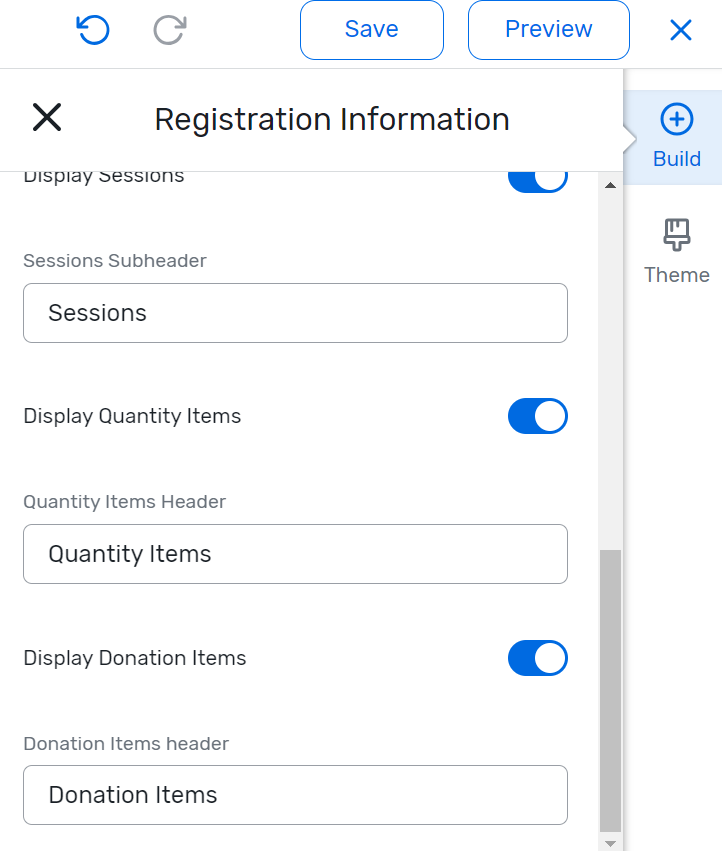Turn off Display Donation Items
The height and width of the screenshot is (851, 722).
(538, 658)
